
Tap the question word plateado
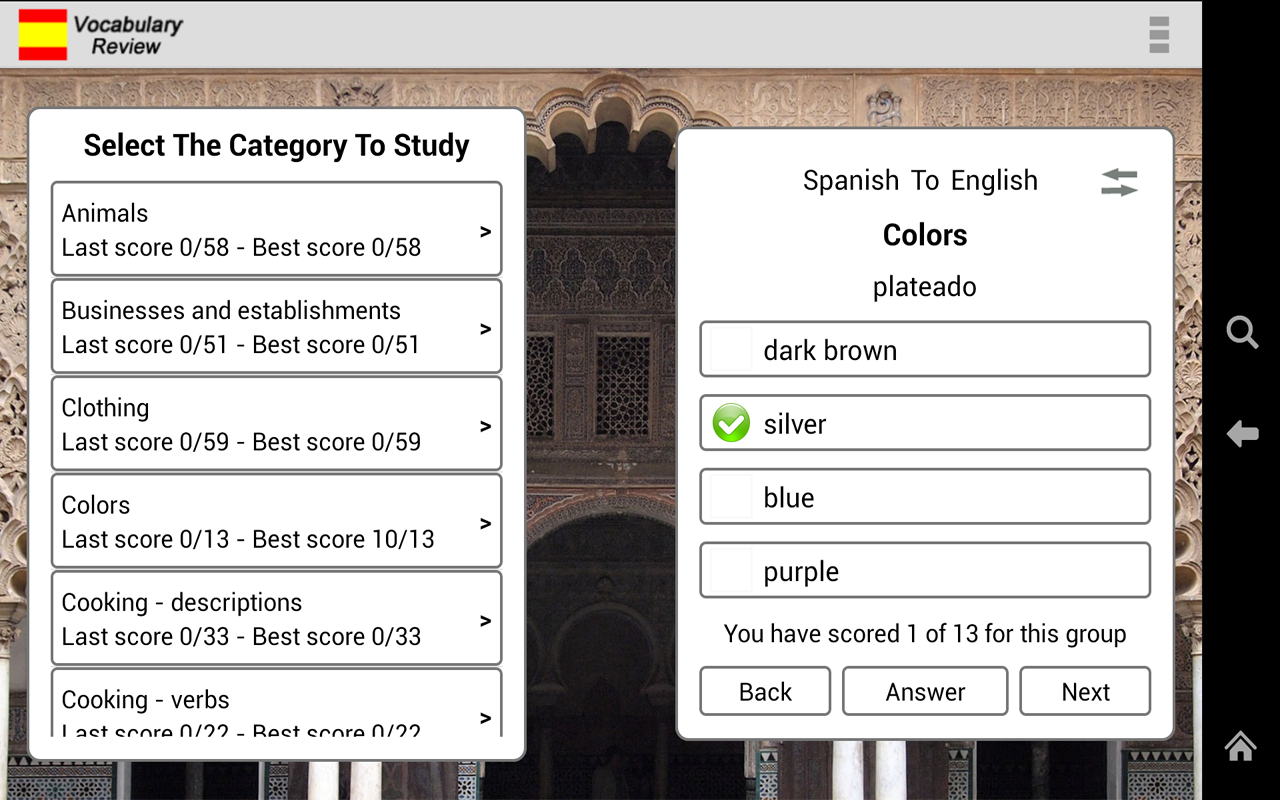point(924,286)
